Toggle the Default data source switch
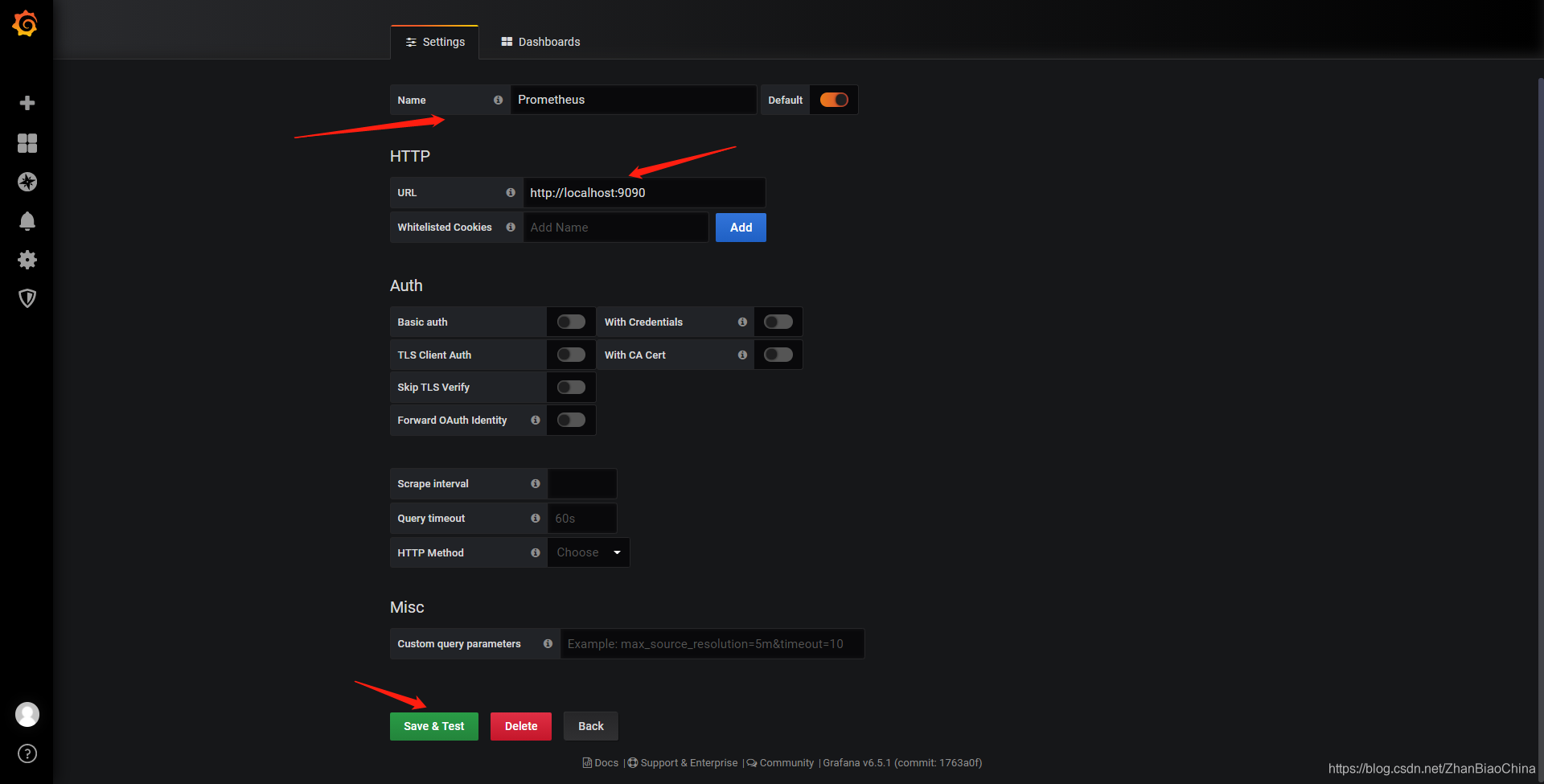Screen dimensions: 1544x784 coord(834,100)
